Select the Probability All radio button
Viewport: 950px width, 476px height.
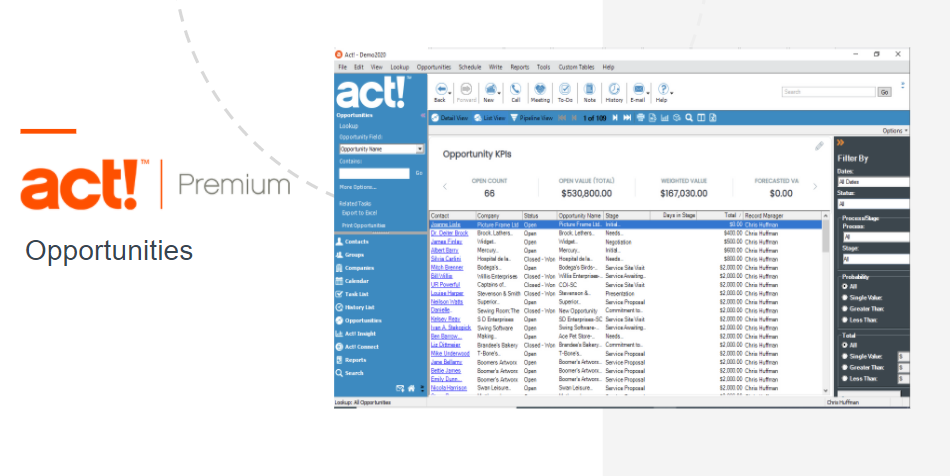coord(845,286)
